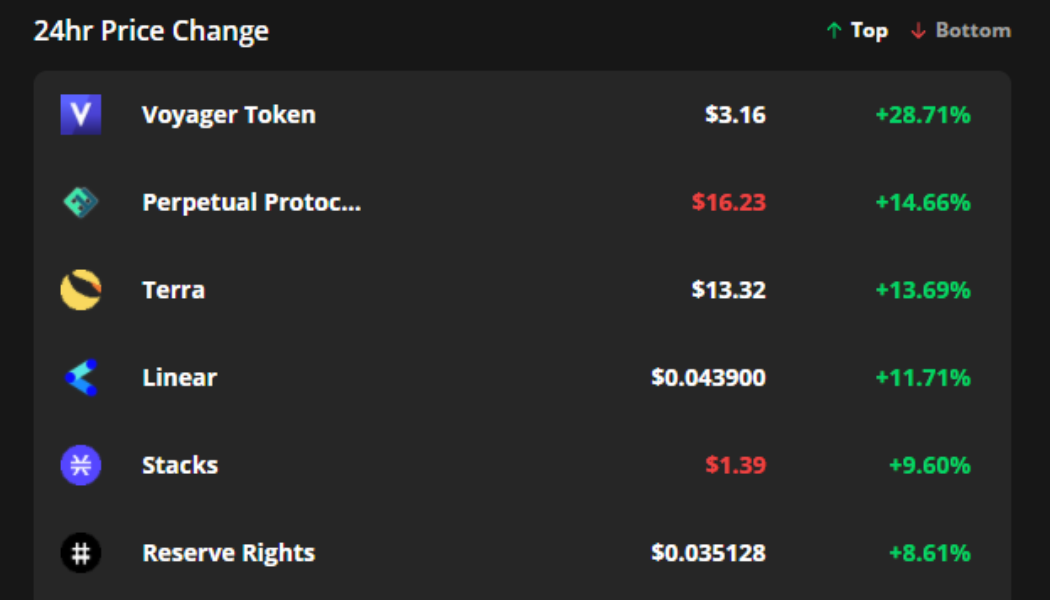Screen dimensions: 1050x600
Task: Click the 24hr Price Change heading
Action: pyautogui.click(x=152, y=31)
